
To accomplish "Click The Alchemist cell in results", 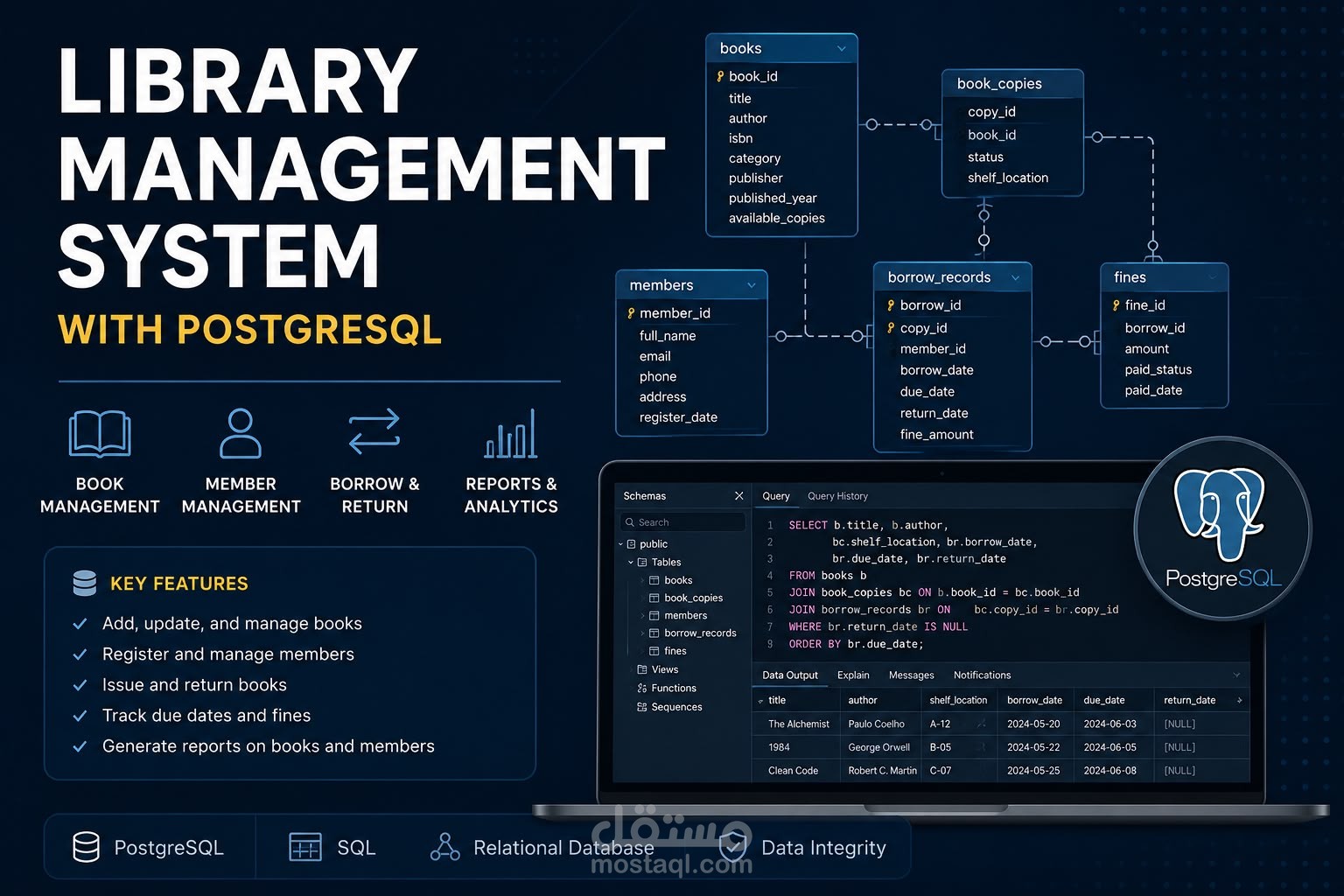I will coord(799,724).
